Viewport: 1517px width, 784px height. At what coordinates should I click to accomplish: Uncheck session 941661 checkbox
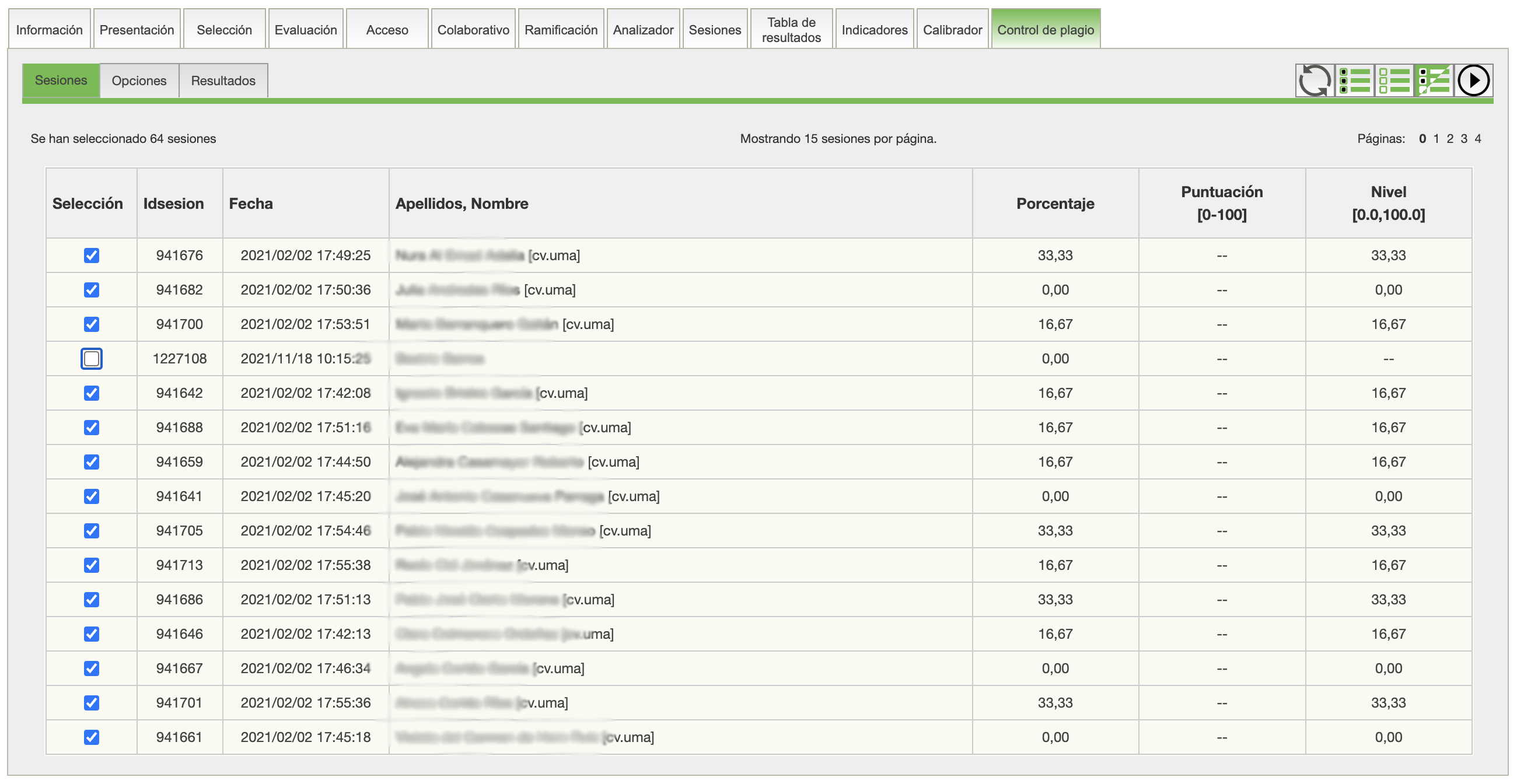click(x=91, y=737)
